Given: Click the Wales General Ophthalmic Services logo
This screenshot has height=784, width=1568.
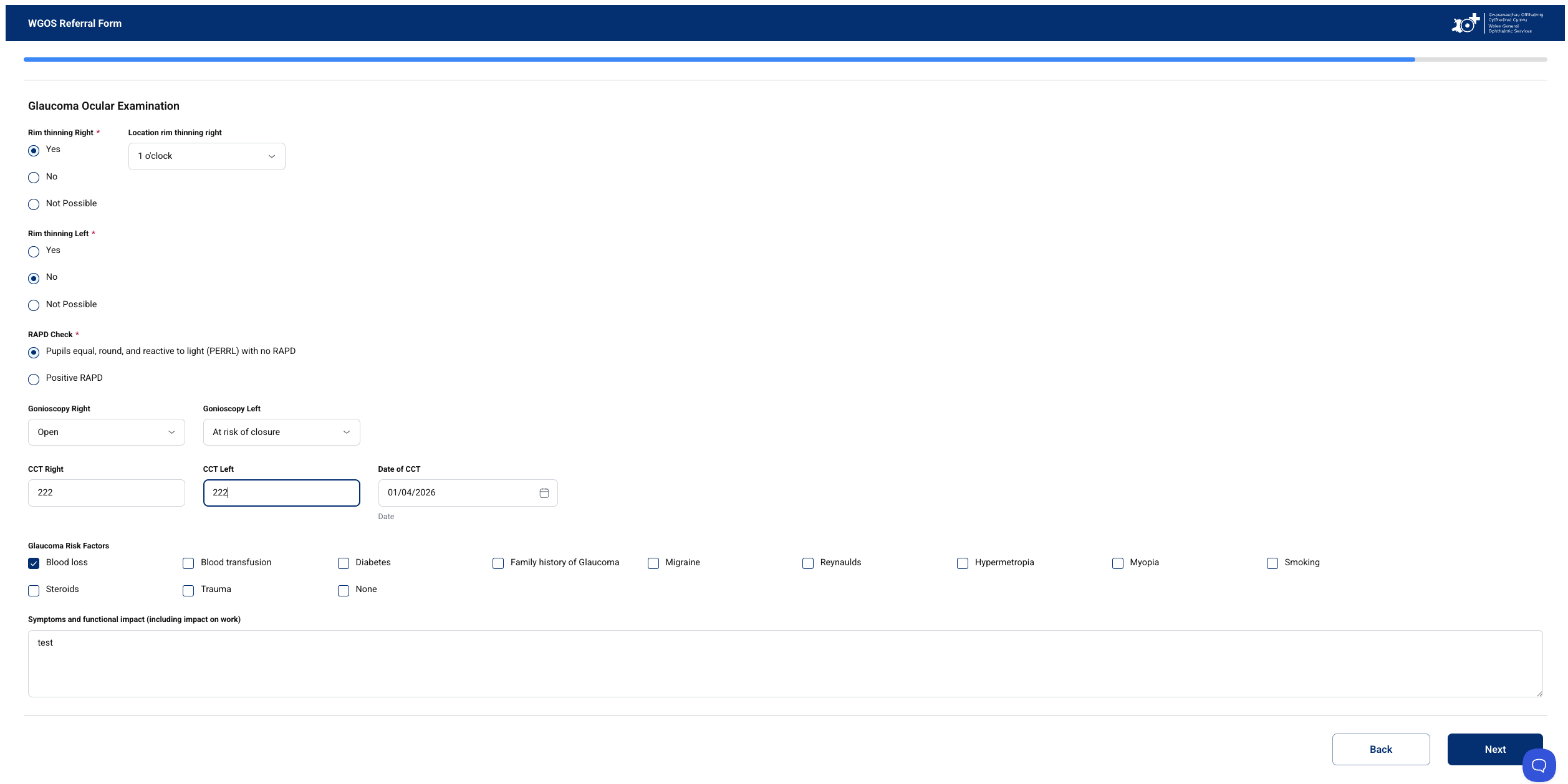Looking at the screenshot, I should [1498, 23].
